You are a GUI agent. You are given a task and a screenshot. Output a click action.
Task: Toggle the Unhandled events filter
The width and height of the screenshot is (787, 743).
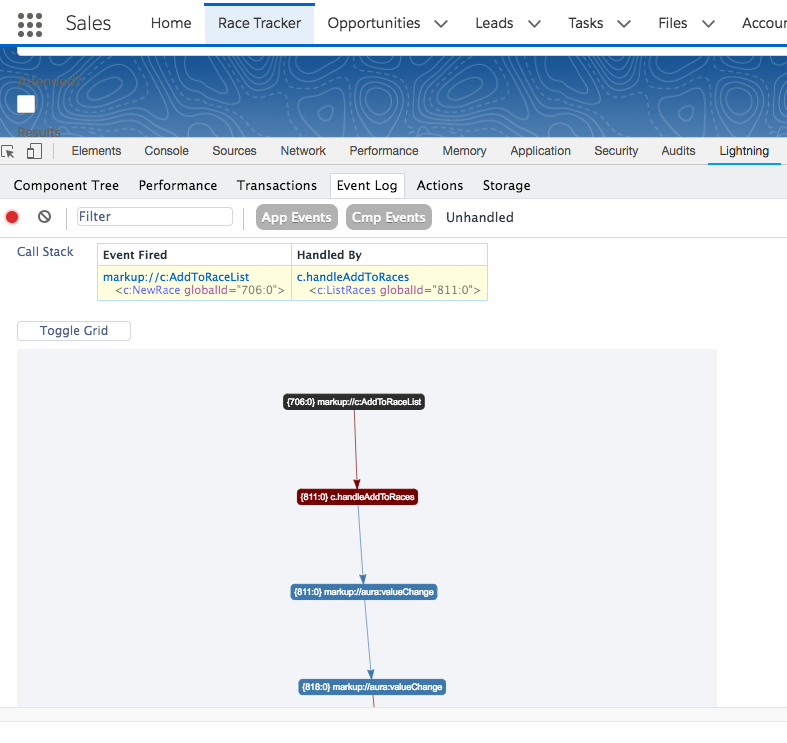pyautogui.click(x=479, y=217)
